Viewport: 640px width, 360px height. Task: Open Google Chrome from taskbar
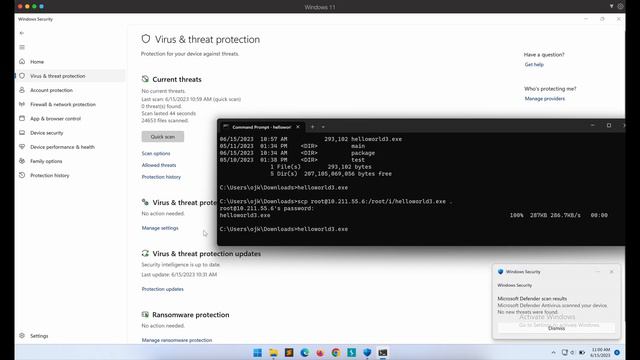pos(336,353)
